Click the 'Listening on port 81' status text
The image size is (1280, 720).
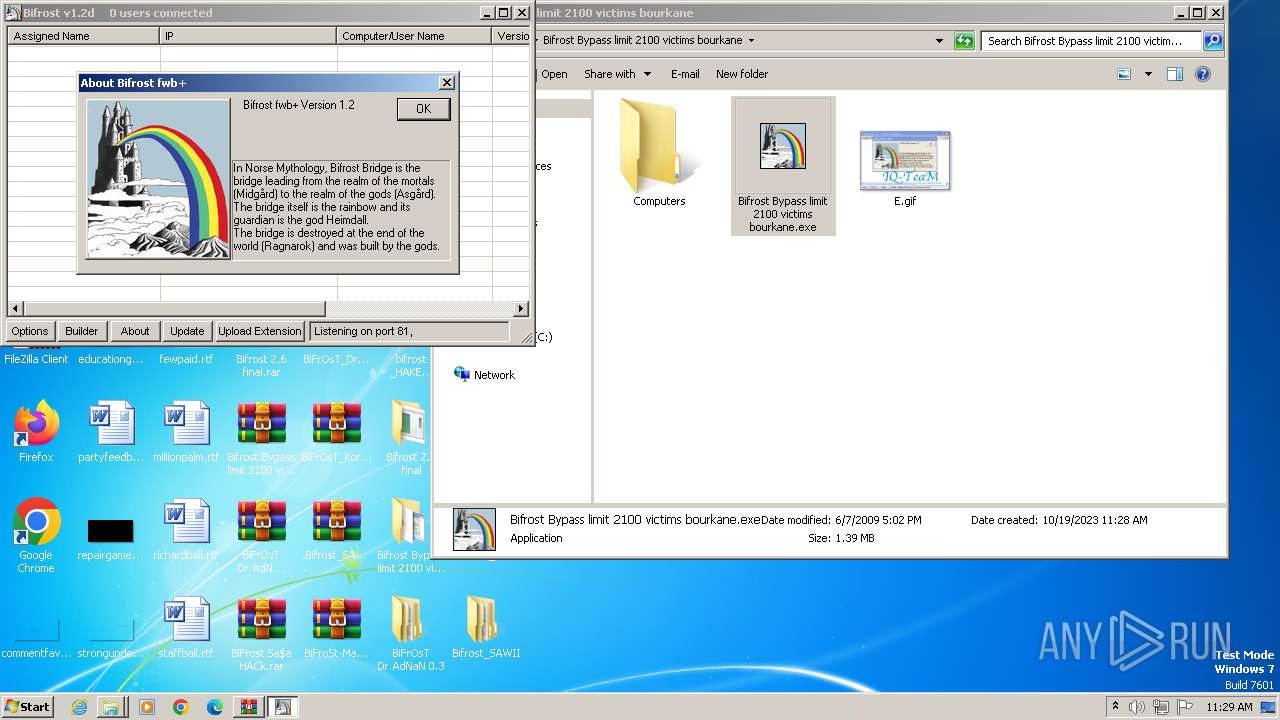(361, 331)
